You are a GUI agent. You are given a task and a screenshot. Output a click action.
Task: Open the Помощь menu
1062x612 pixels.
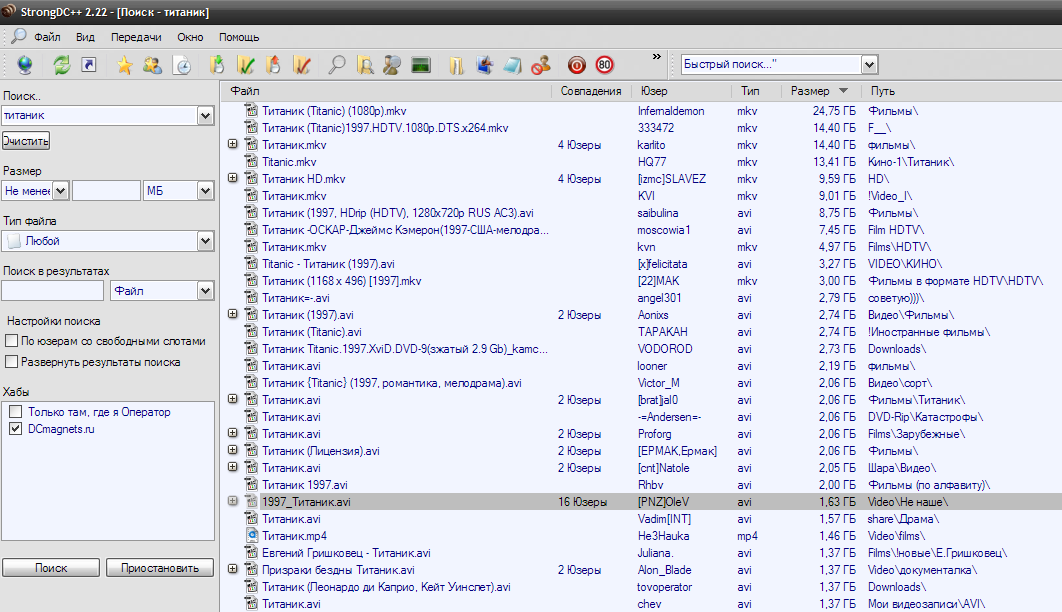(239, 37)
